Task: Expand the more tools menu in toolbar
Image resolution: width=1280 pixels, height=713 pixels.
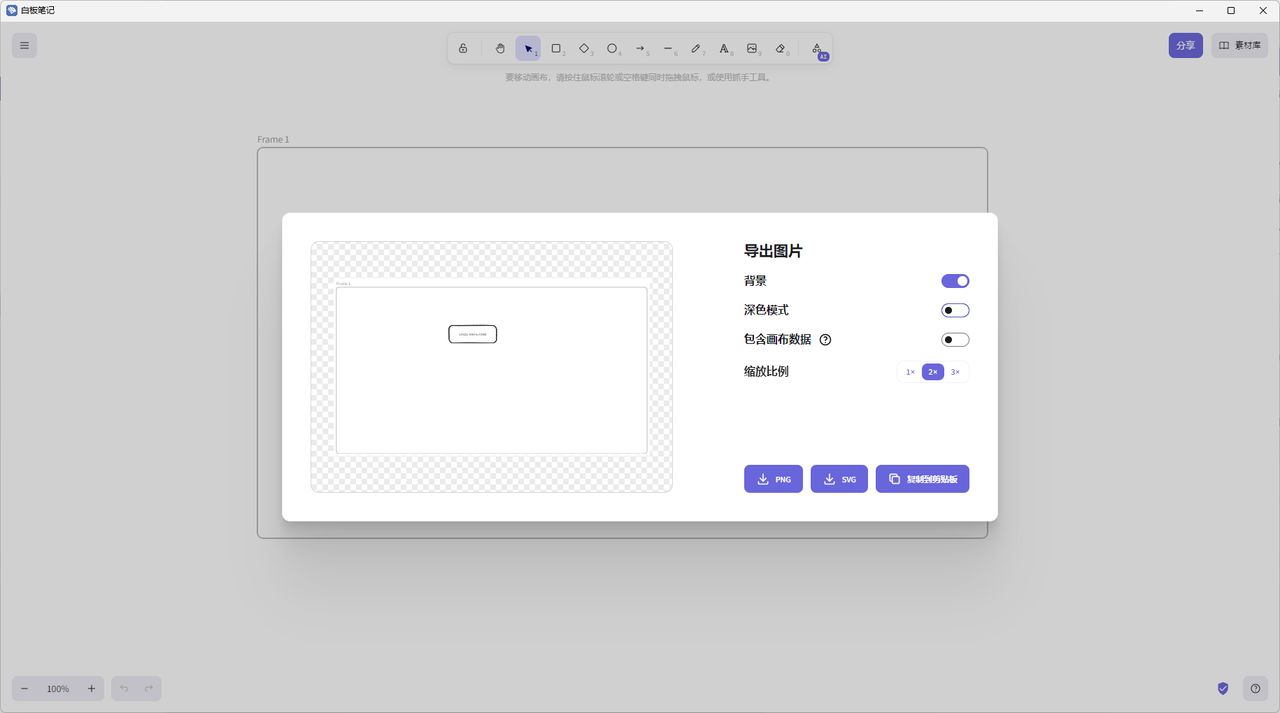Action: [x=817, y=48]
